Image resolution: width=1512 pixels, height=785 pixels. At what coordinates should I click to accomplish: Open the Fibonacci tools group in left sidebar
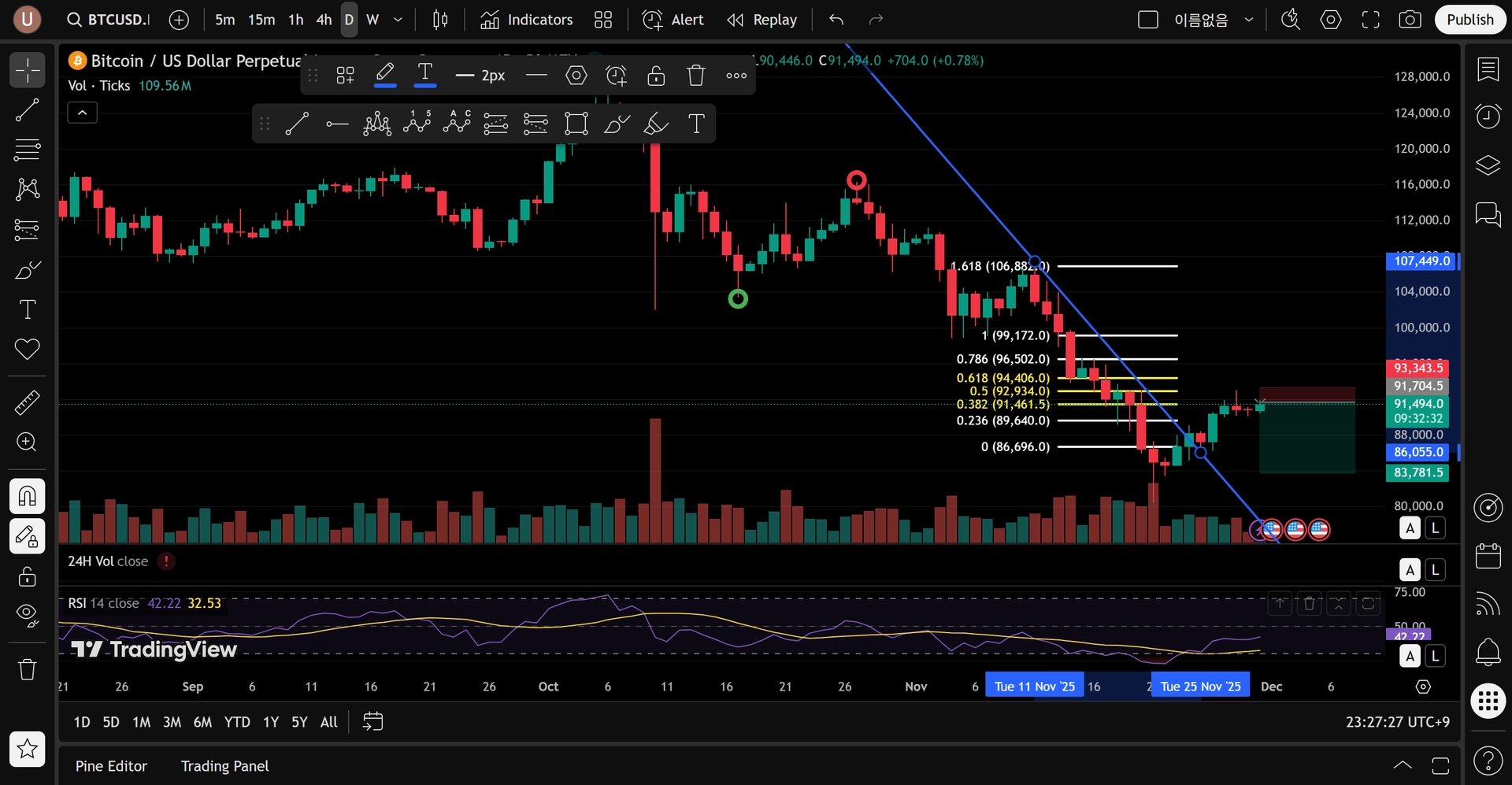pos(28,150)
